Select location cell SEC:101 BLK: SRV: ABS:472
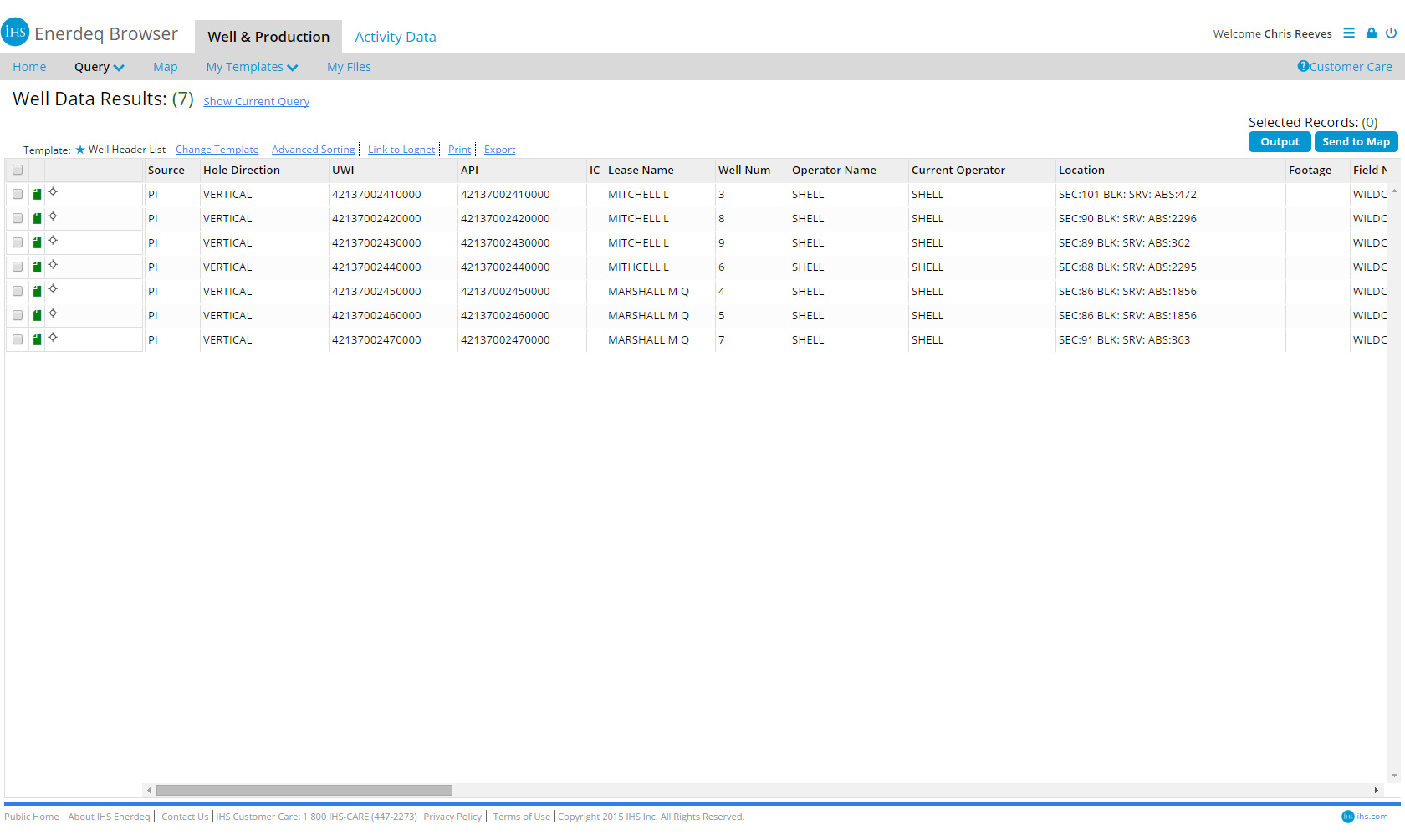This screenshot has height=840, width=1405. pyautogui.click(x=1127, y=195)
